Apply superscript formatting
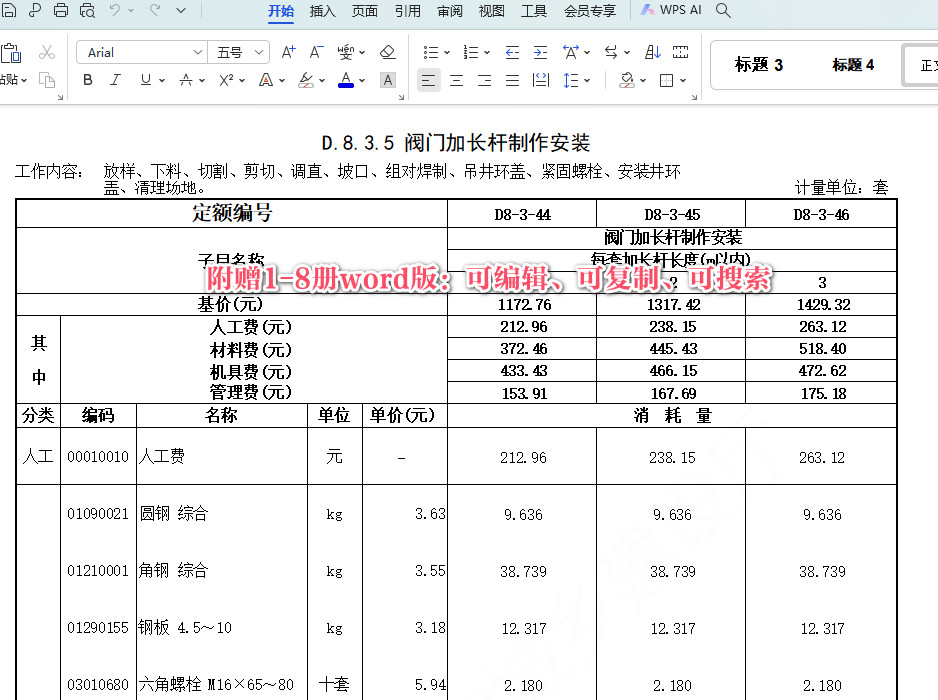The image size is (938, 700). click(224, 80)
